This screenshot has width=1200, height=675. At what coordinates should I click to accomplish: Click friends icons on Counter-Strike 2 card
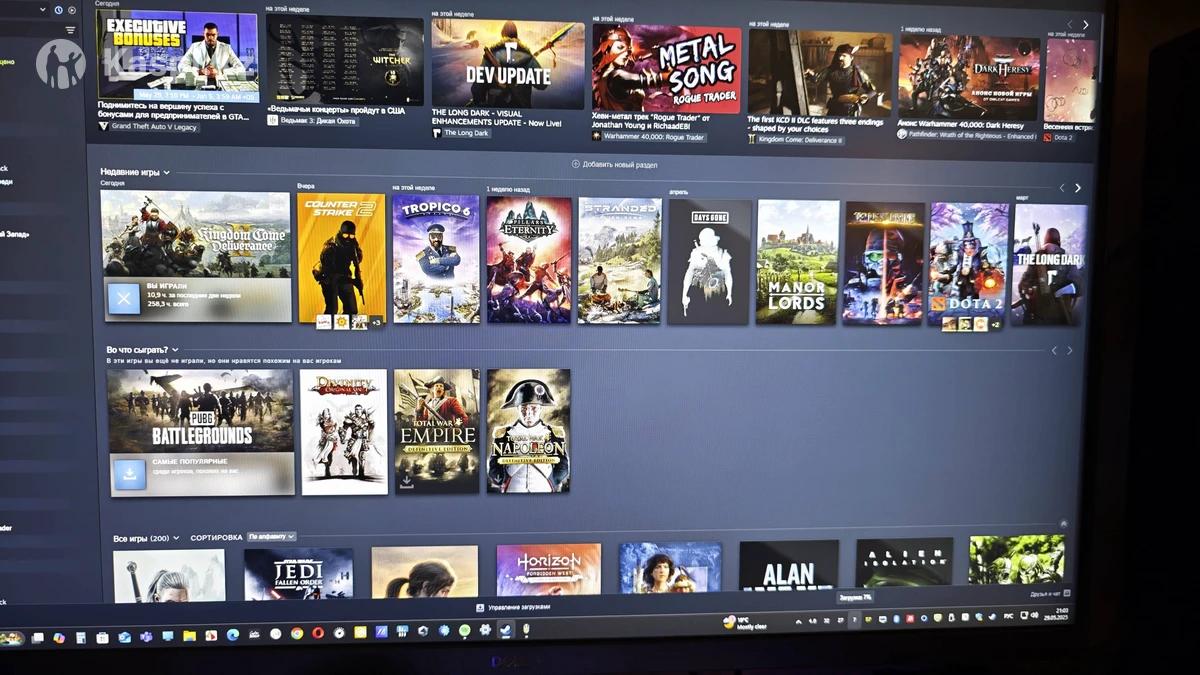coord(348,321)
